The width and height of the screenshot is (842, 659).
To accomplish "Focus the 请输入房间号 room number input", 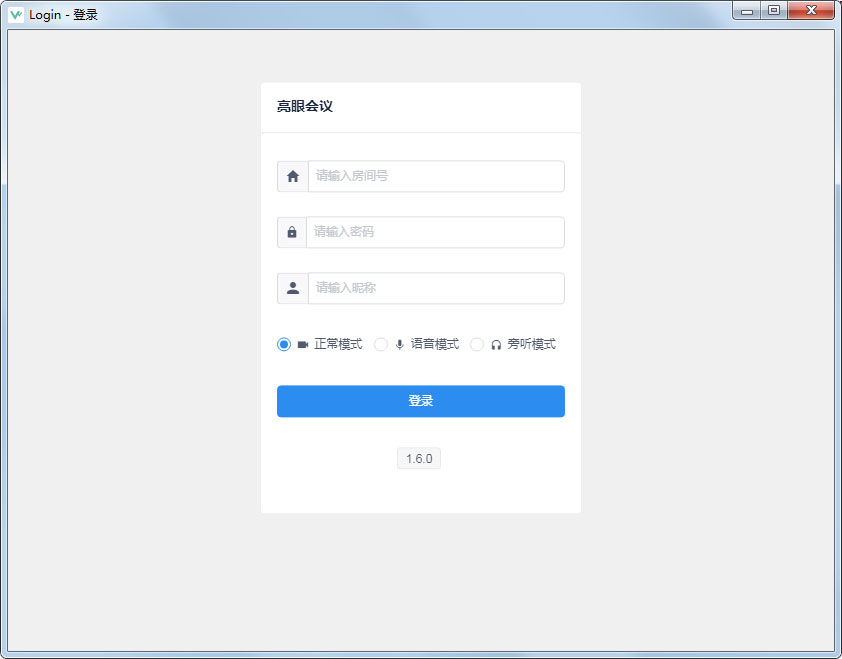I will (x=436, y=176).
